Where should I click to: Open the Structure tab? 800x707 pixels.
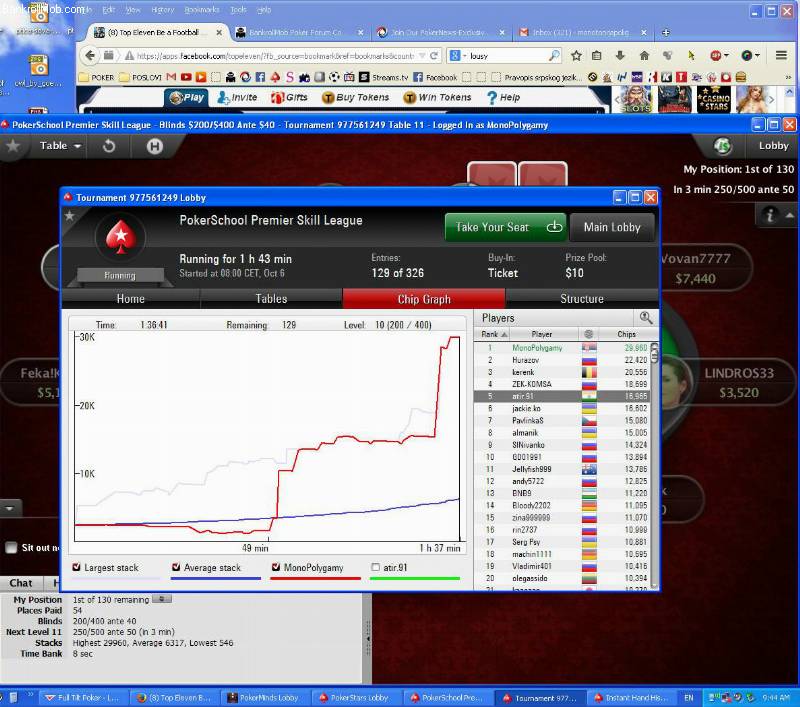pos(582,299)
